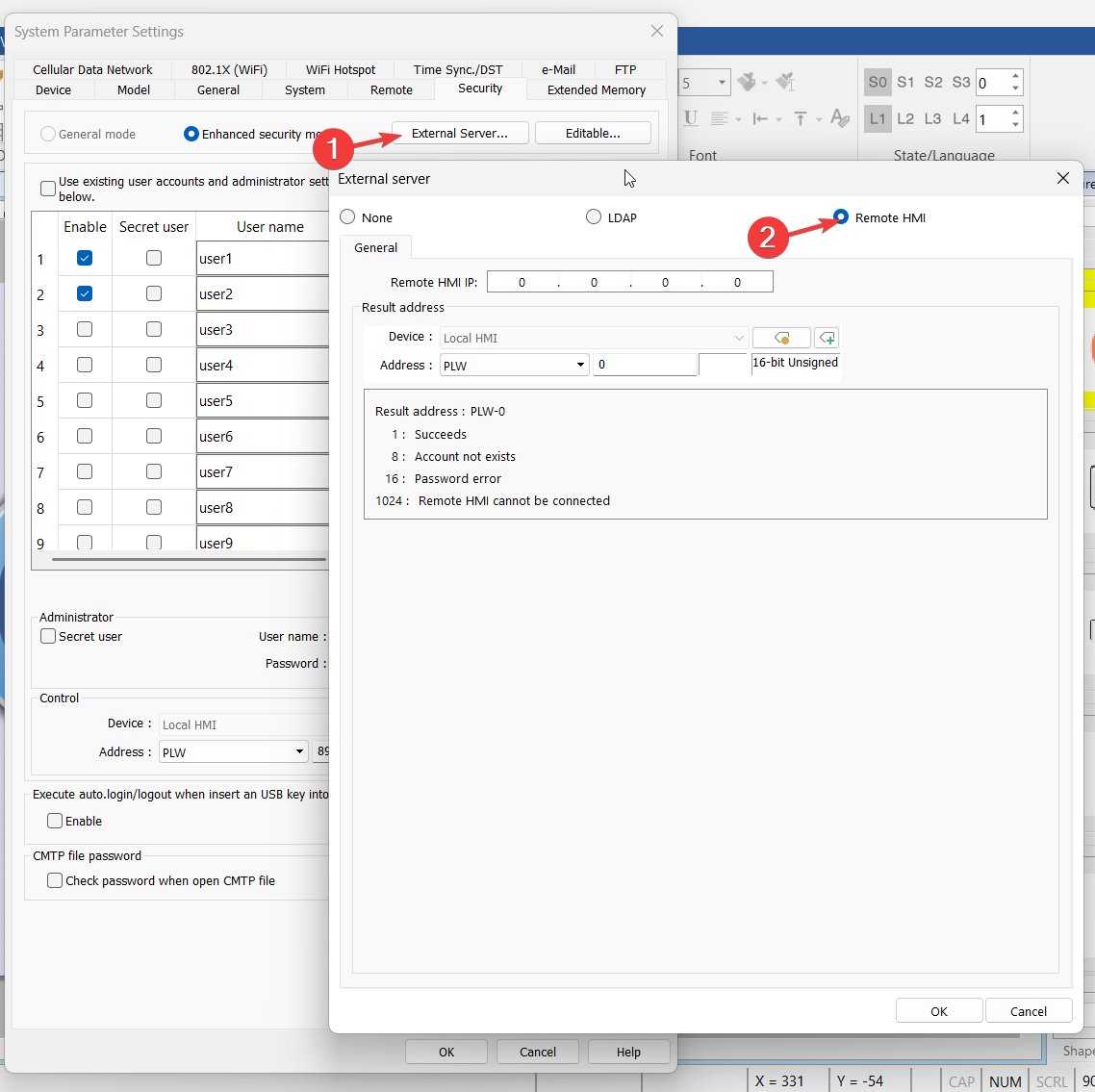
Task: Click the underline font icon
Action: 690,118
